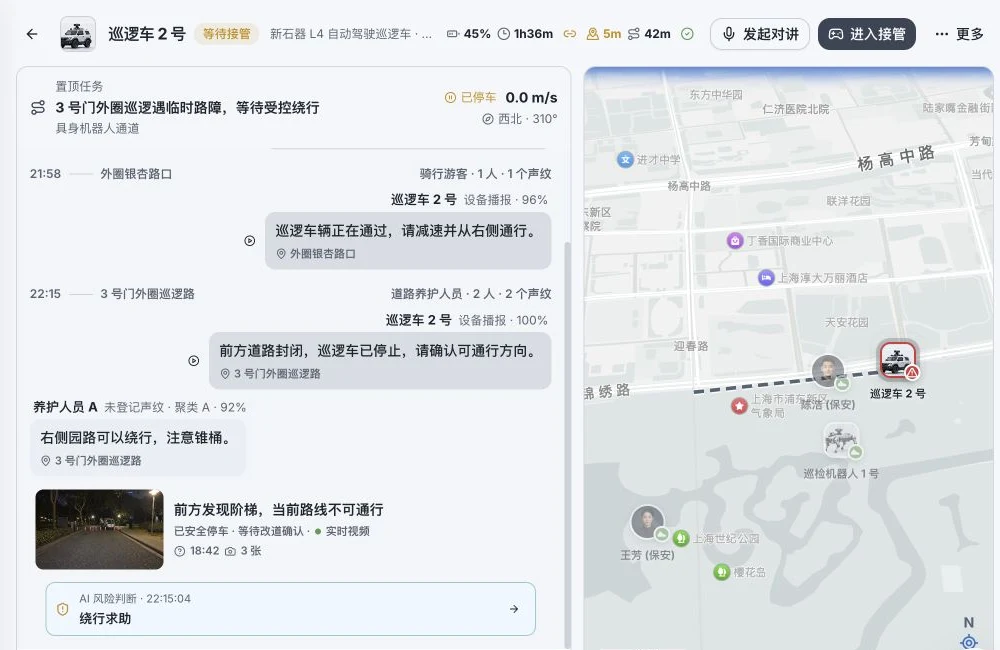This screenshot has height=650, width=1000.
Task: Click the red star 气象局 map pin
Action: (x=739, y=406)
